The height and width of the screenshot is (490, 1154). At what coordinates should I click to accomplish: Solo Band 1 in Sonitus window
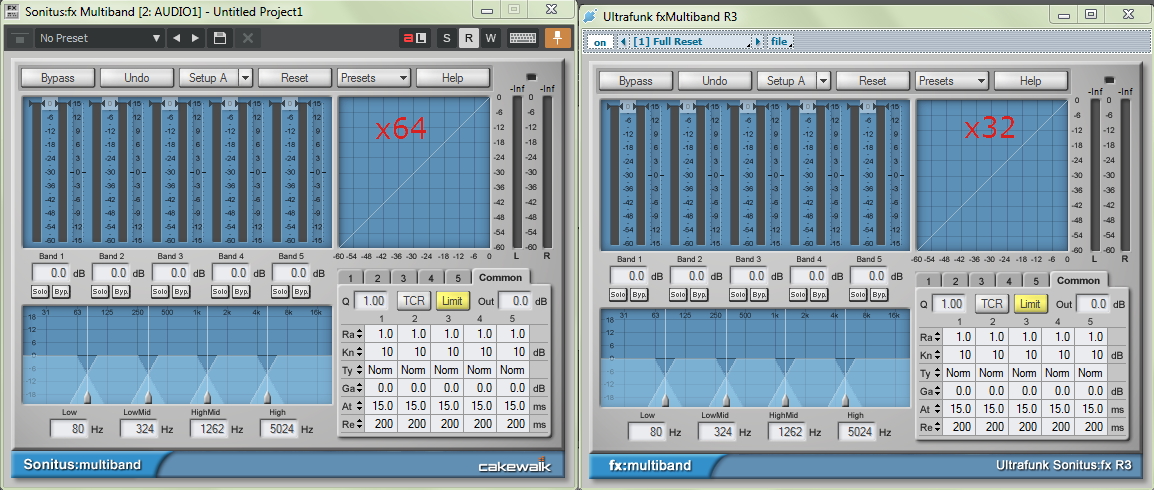click(40, 292)
